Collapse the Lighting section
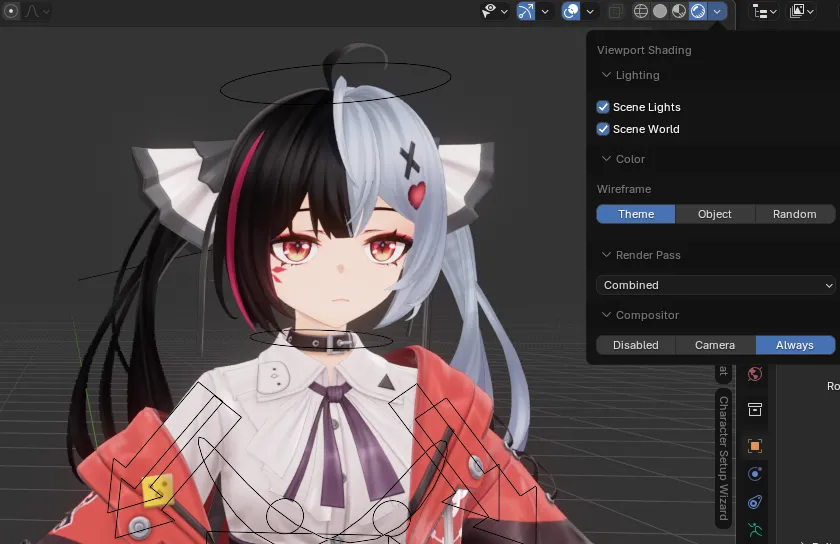 [x=631, y=75]
